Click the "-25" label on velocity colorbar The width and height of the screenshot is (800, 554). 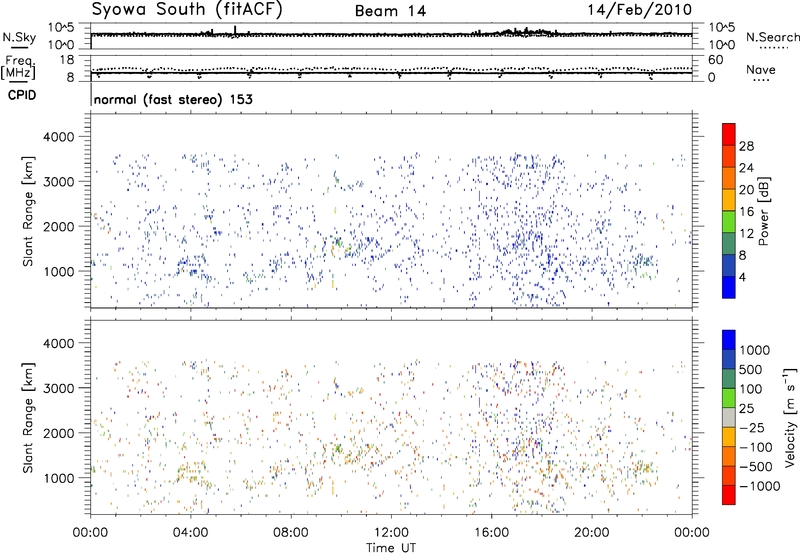click(x=752, y=428)
